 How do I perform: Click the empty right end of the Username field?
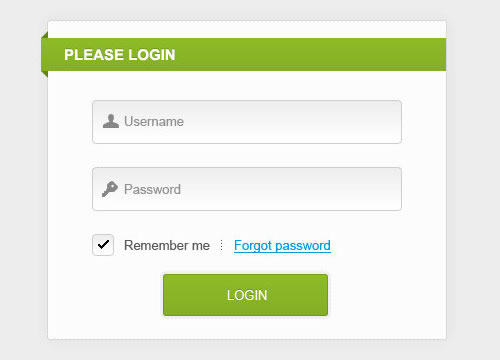350,122
